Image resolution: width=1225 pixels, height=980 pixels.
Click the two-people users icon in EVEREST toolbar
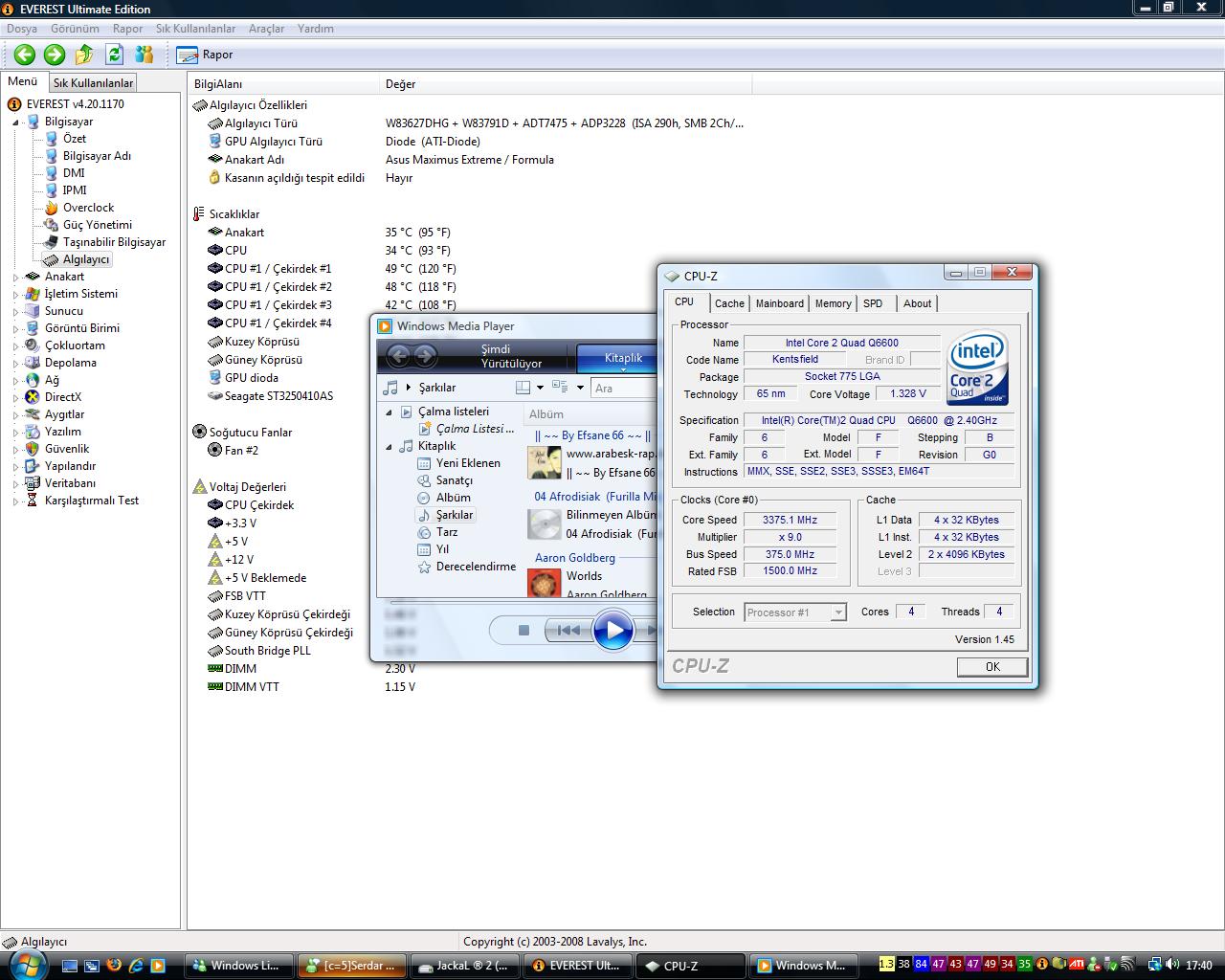point(145,55)
